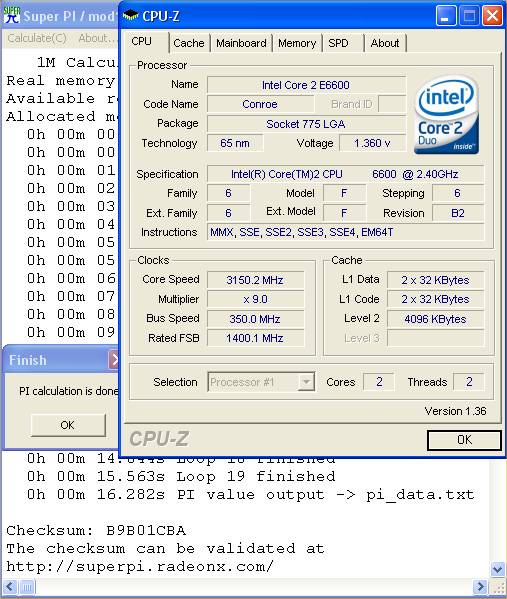Click L1 Data value '2 x 32 KBytes'

435,280
